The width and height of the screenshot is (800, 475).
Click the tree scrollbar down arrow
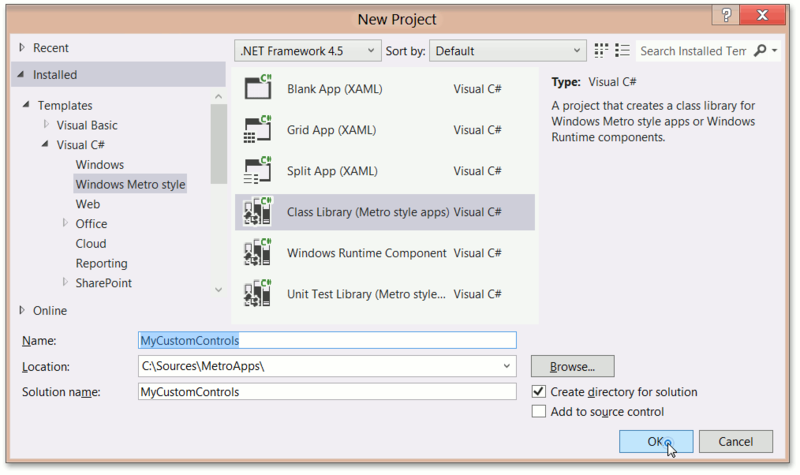point(218,290)
